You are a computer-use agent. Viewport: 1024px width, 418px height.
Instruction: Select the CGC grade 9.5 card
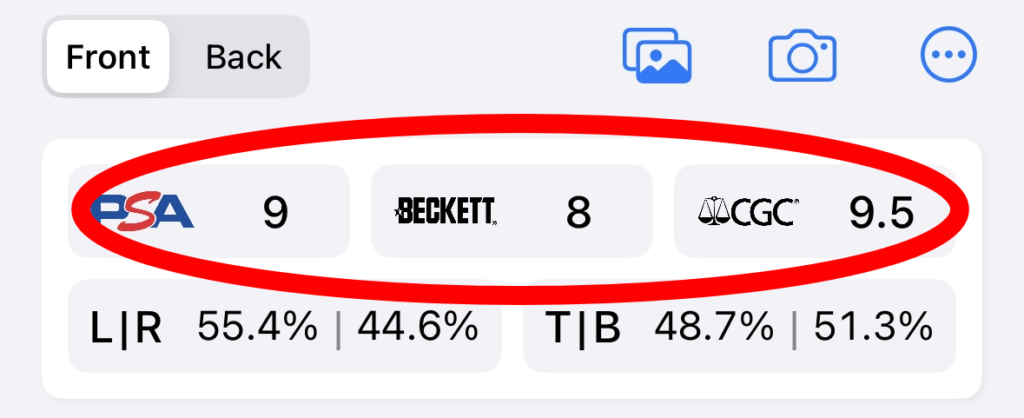tap(815, 211)
